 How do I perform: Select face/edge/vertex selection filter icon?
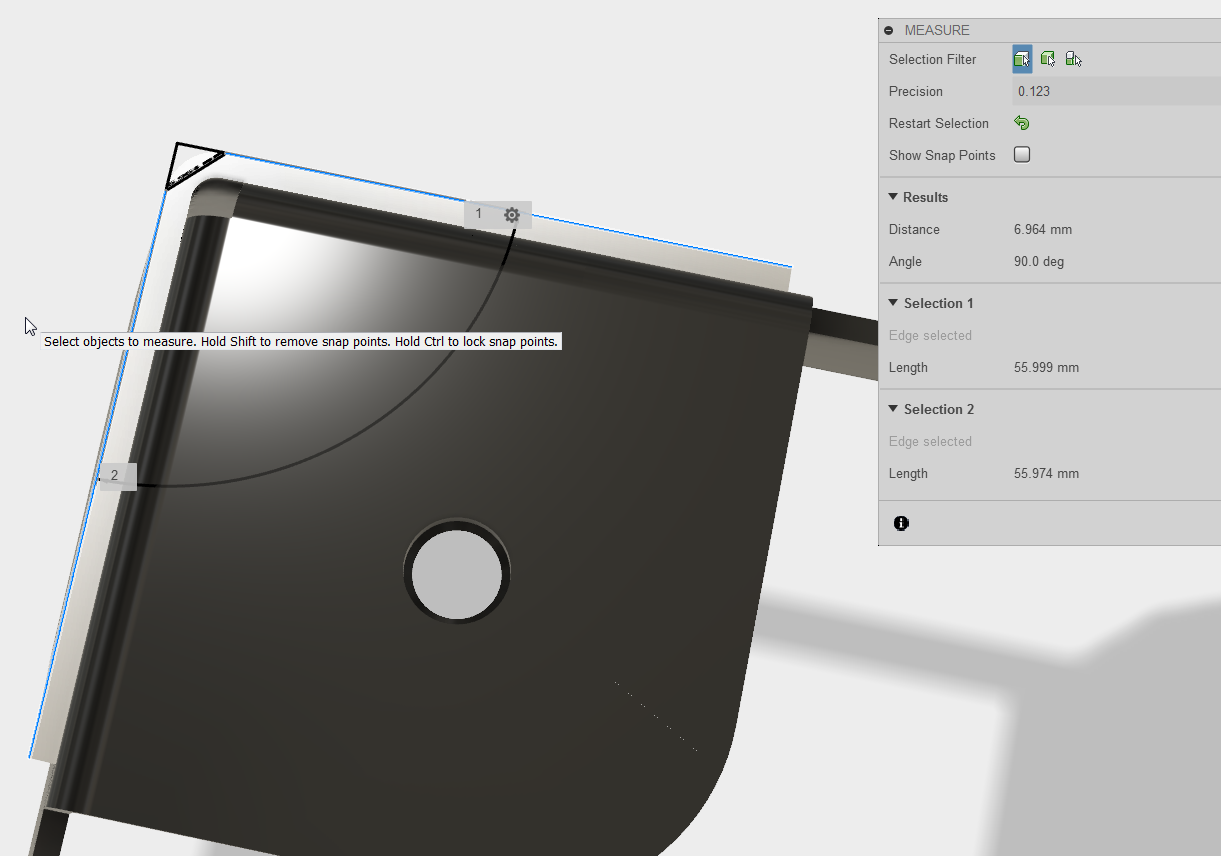[x=1022, y=59]
